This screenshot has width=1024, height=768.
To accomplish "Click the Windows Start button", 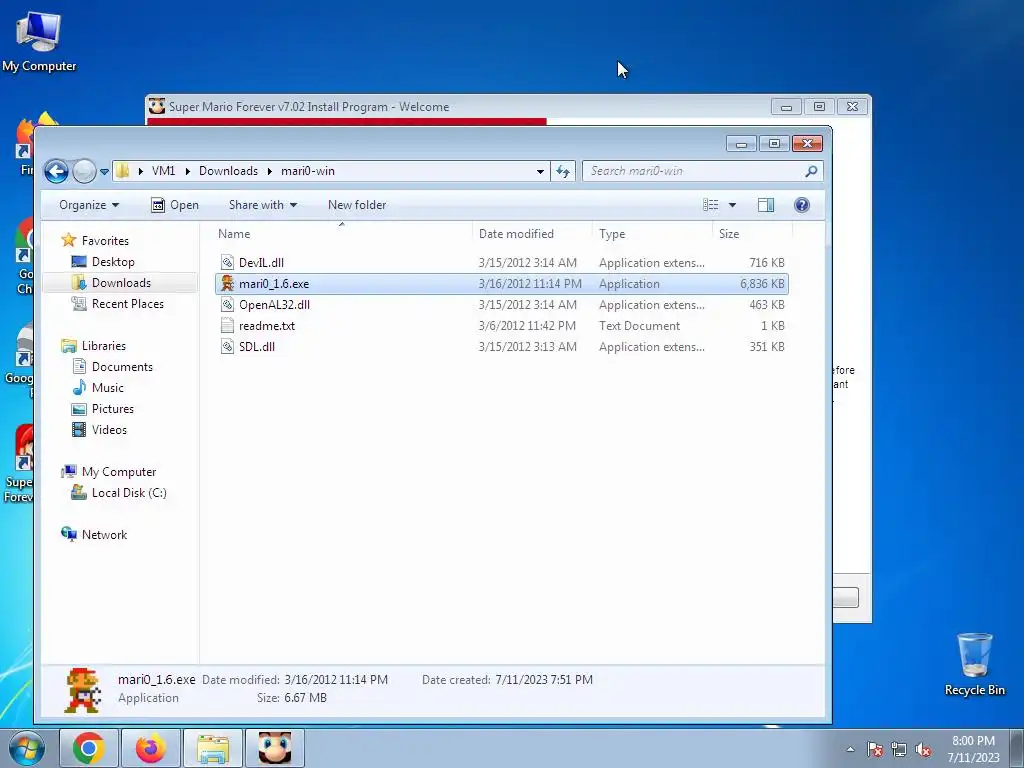I will point(26,748).
